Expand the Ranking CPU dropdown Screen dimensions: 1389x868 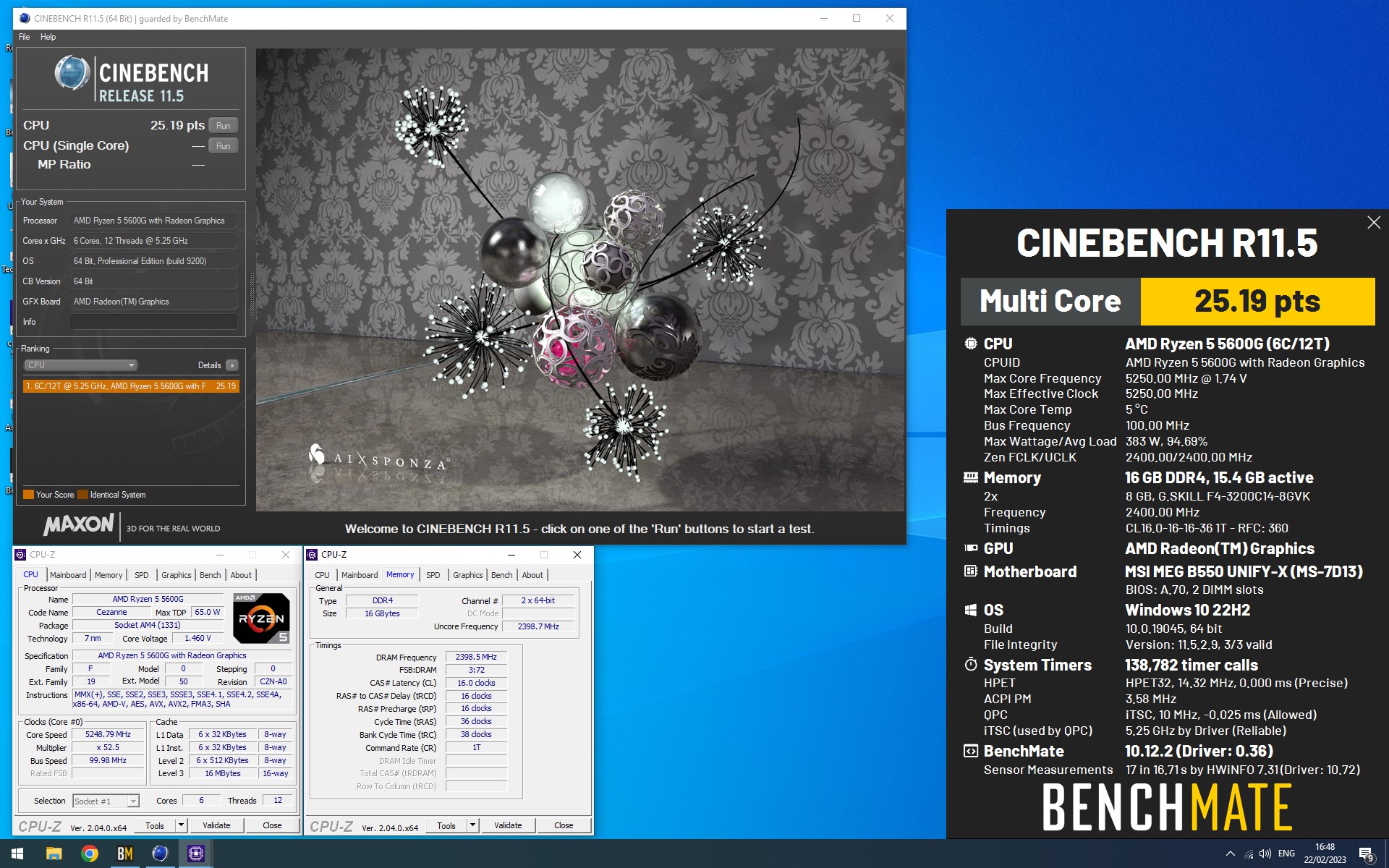point(80,365)
